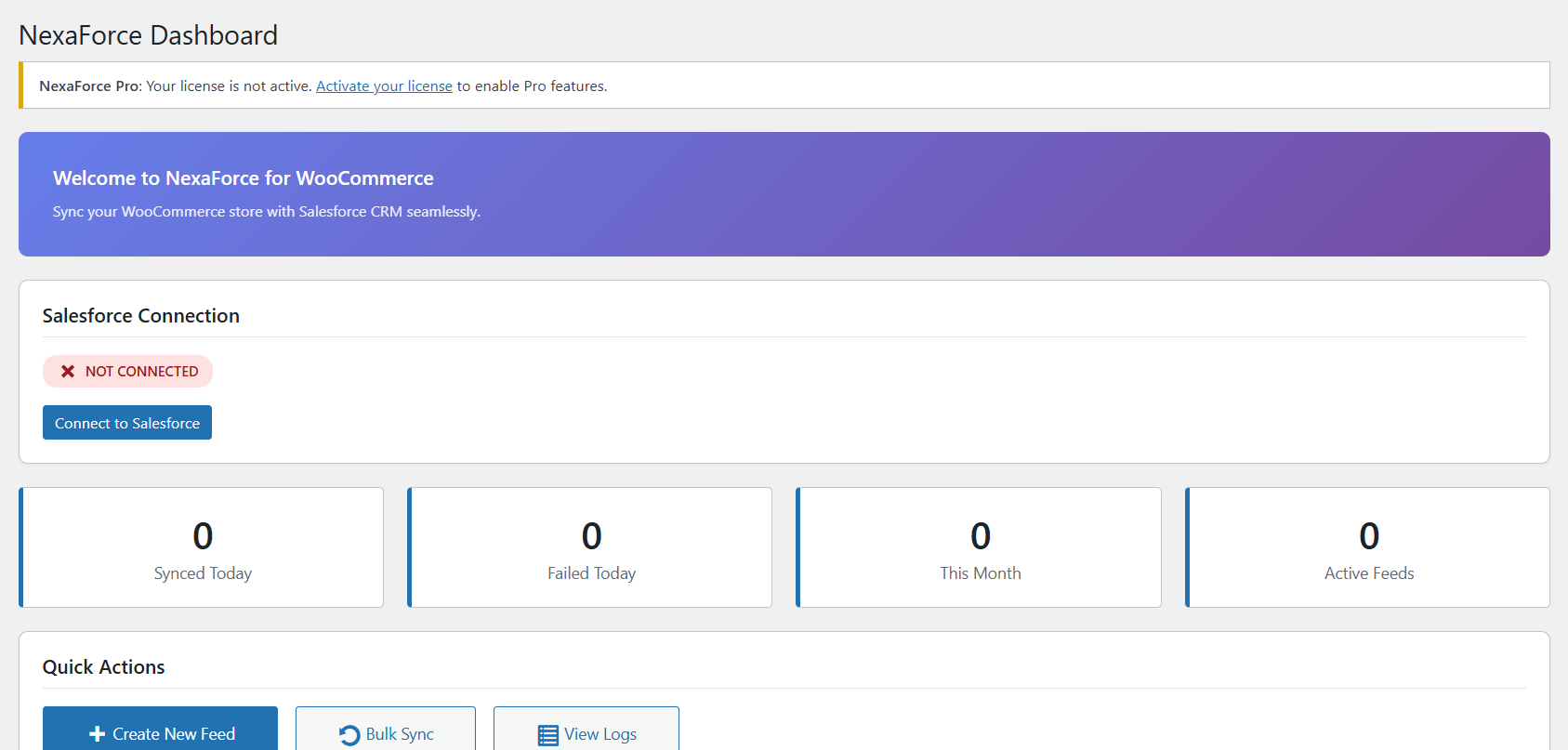The width and height of the screenshot is (1568, 750).
Task: Select the Active Feeds stat card
Action: click(x=1368, y=547)
